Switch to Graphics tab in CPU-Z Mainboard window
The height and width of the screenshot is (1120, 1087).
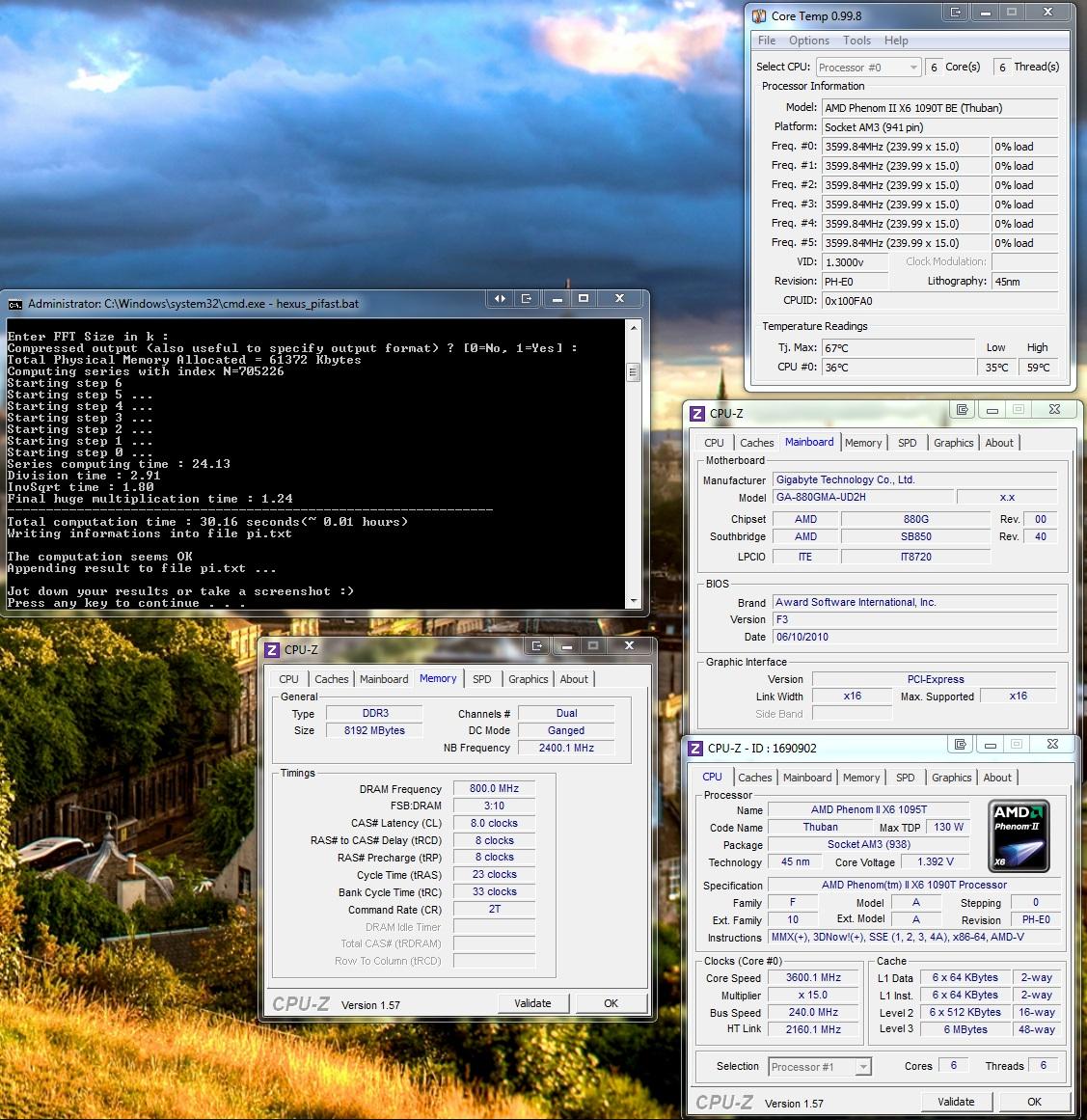(954, 443)
